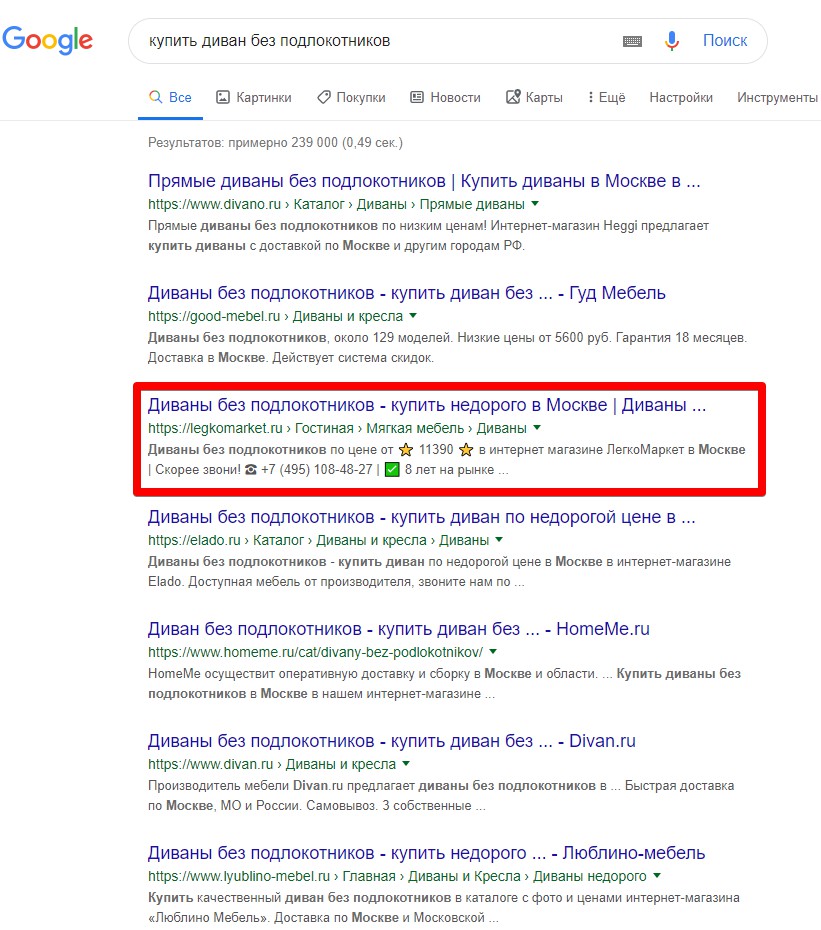Screen dimensions: 821x930
Task: Open legkomarket.ru result title link
Action: tap(427, 405)
